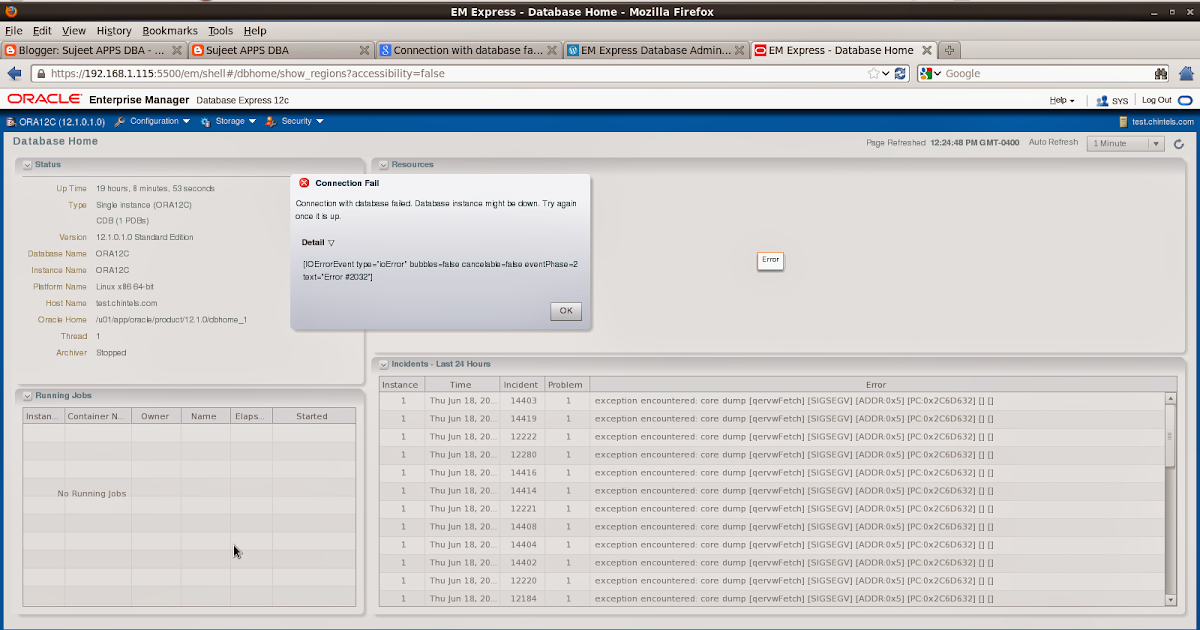Open the Bookmarks menu

[170, 31]
